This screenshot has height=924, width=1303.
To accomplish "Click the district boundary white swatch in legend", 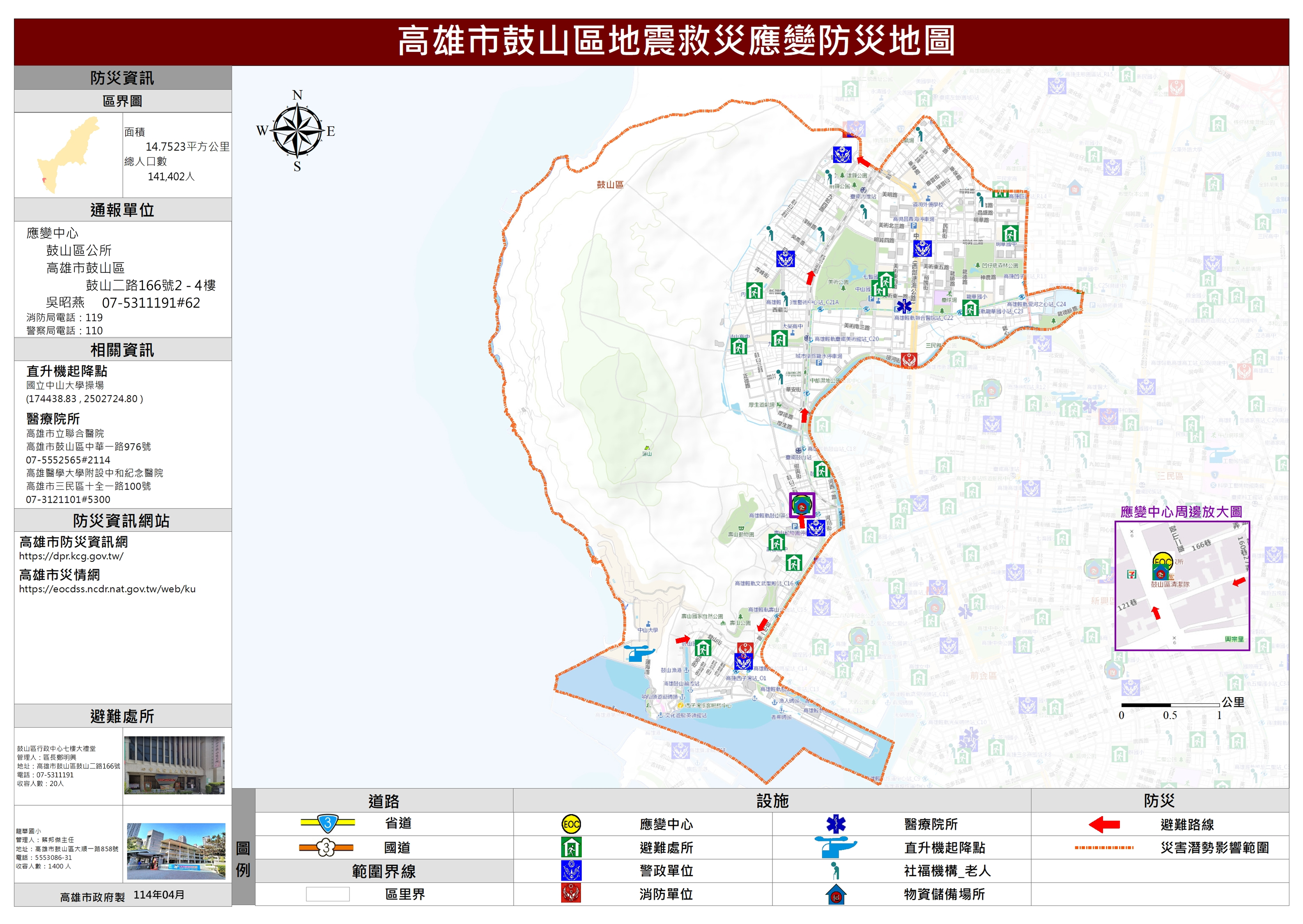I will [328, 894].
